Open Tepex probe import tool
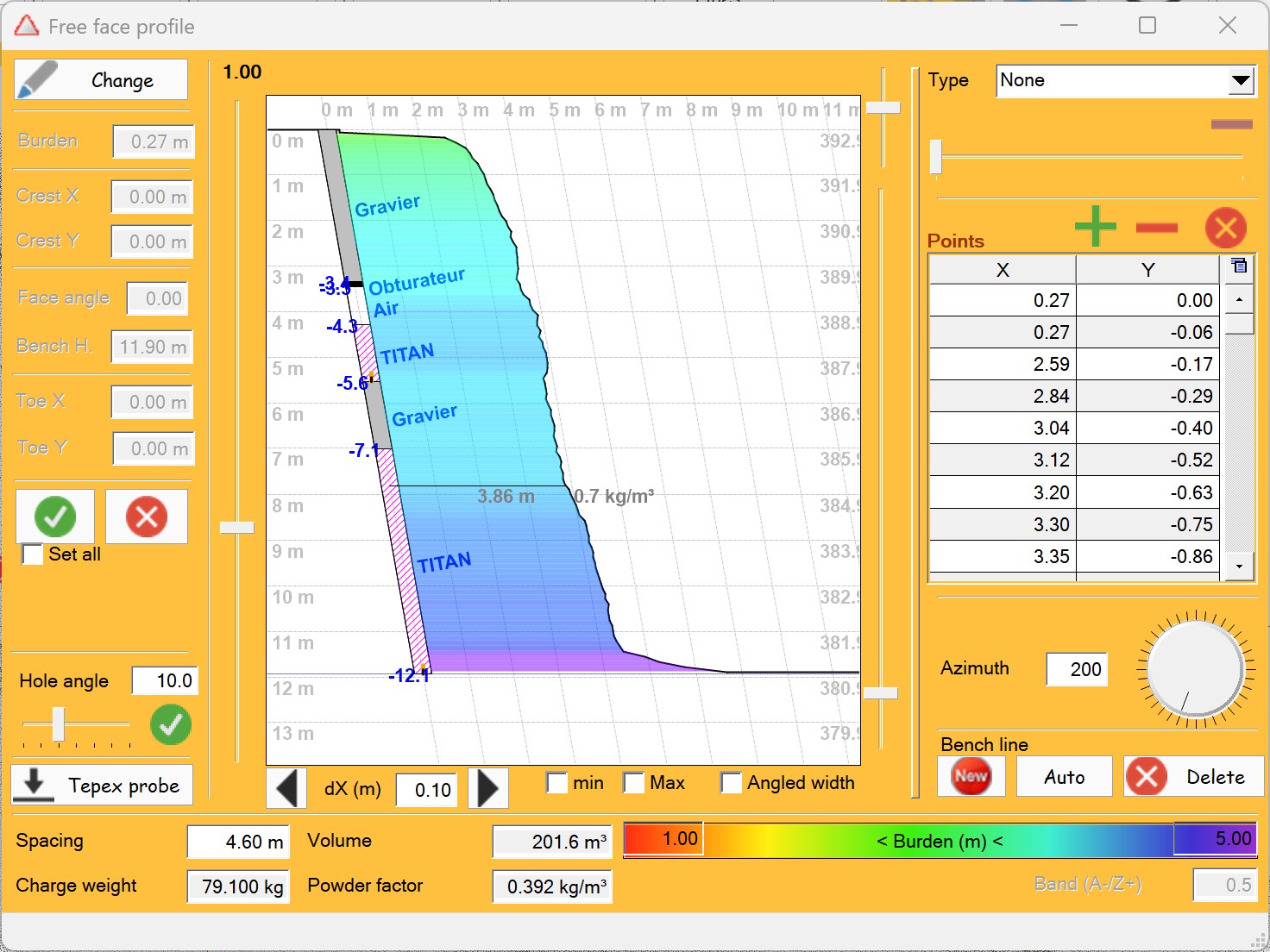The image size is (1270, 952). click(x=101, y=785)
